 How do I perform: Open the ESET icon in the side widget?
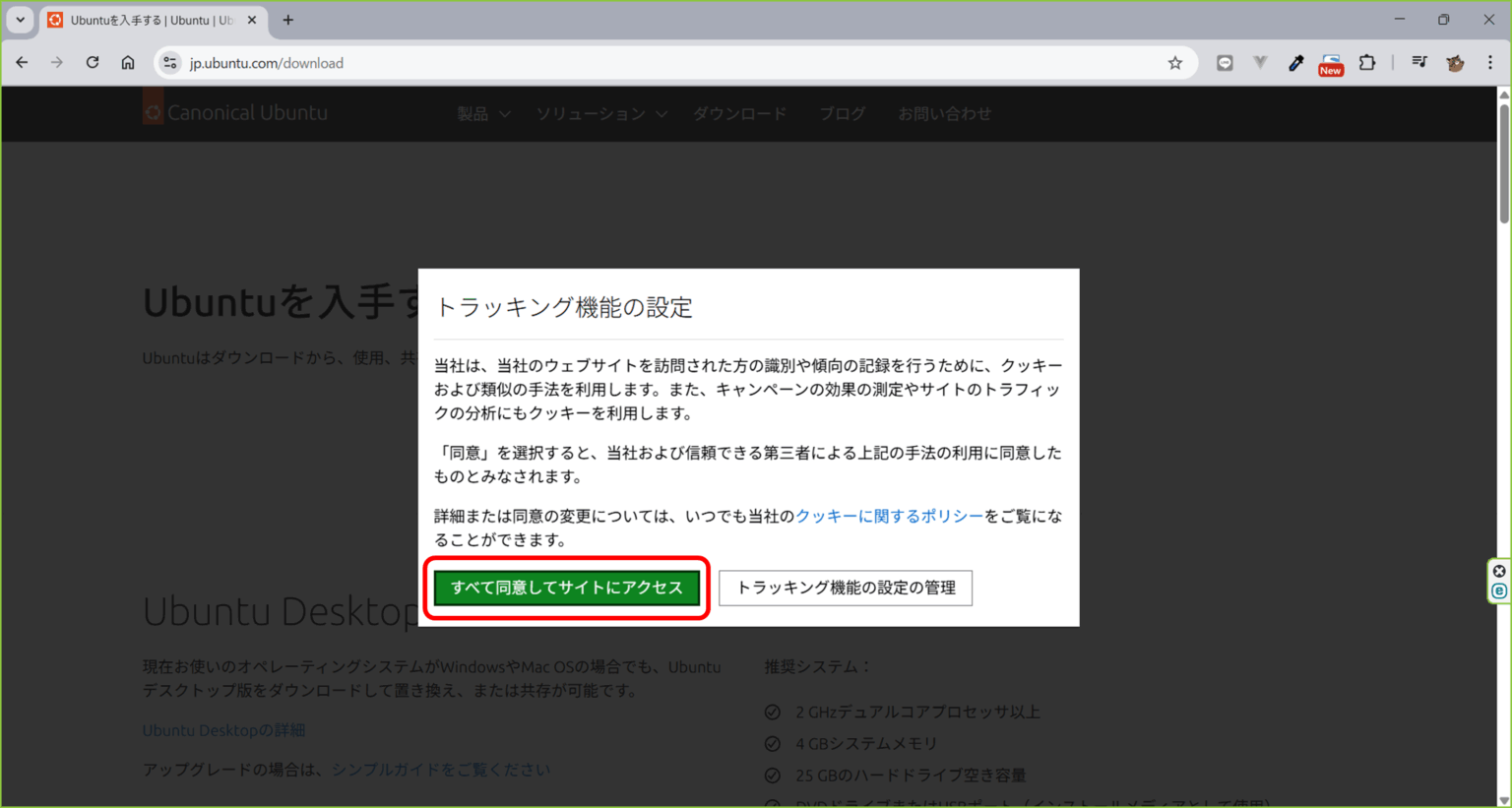(1497, 591)
